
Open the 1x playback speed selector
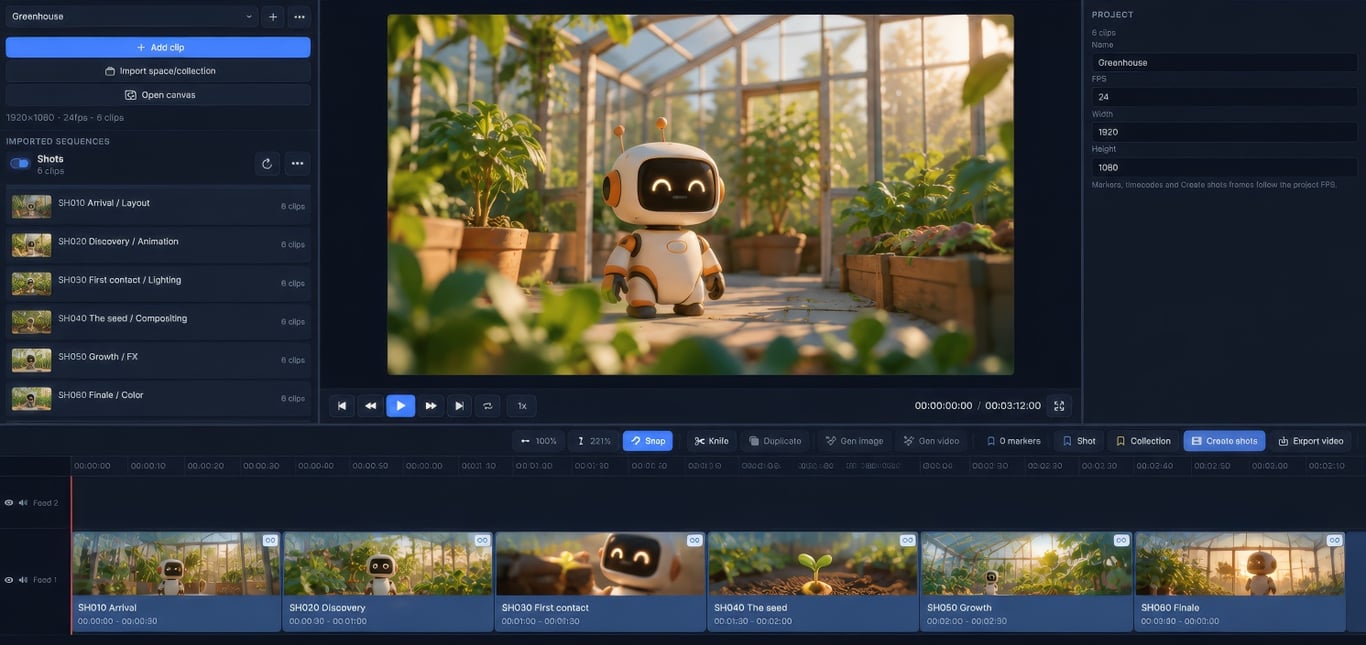click(522, 406)
